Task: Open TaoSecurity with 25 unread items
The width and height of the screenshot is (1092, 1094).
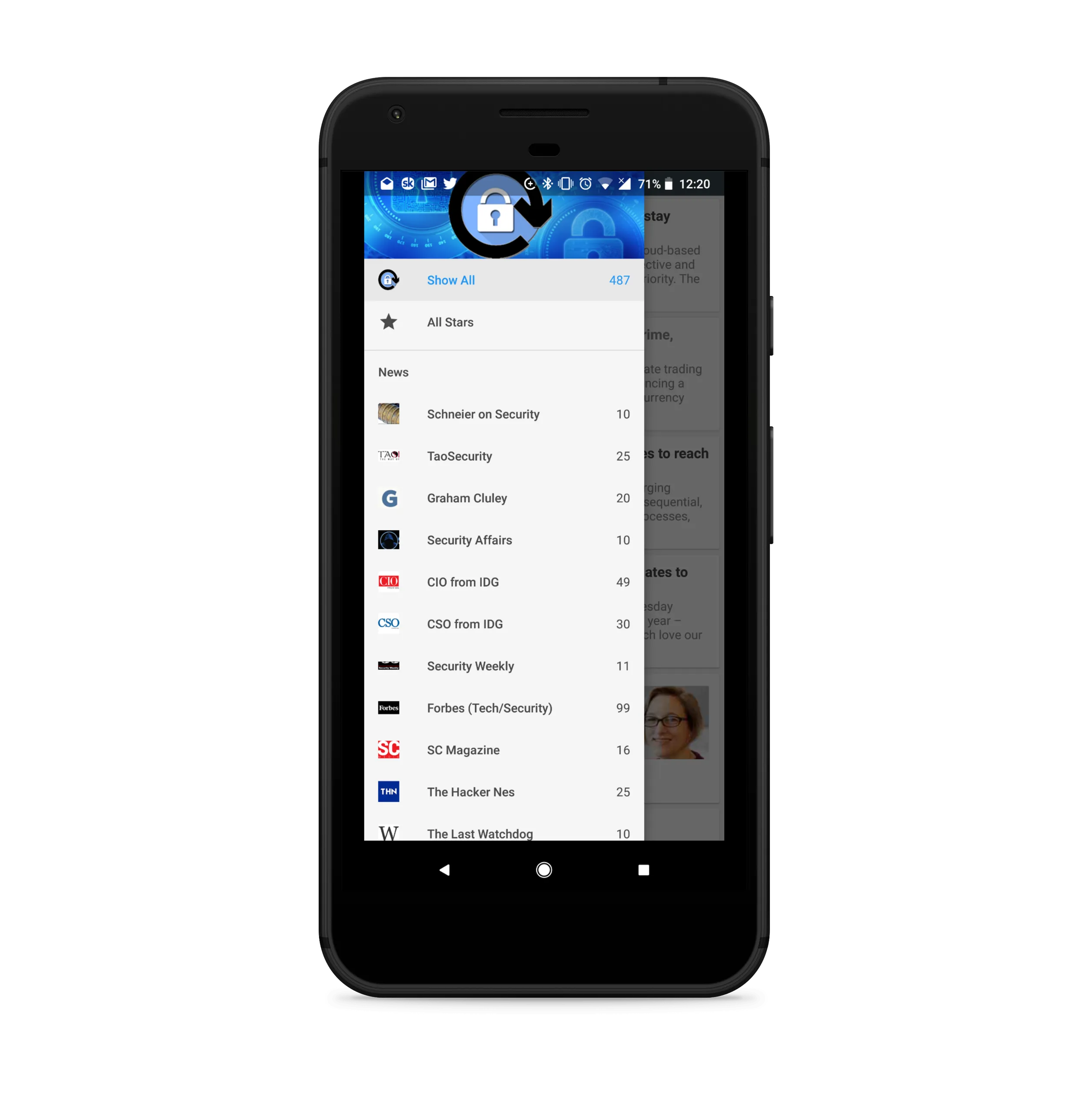Action: [x=503, y=456]
